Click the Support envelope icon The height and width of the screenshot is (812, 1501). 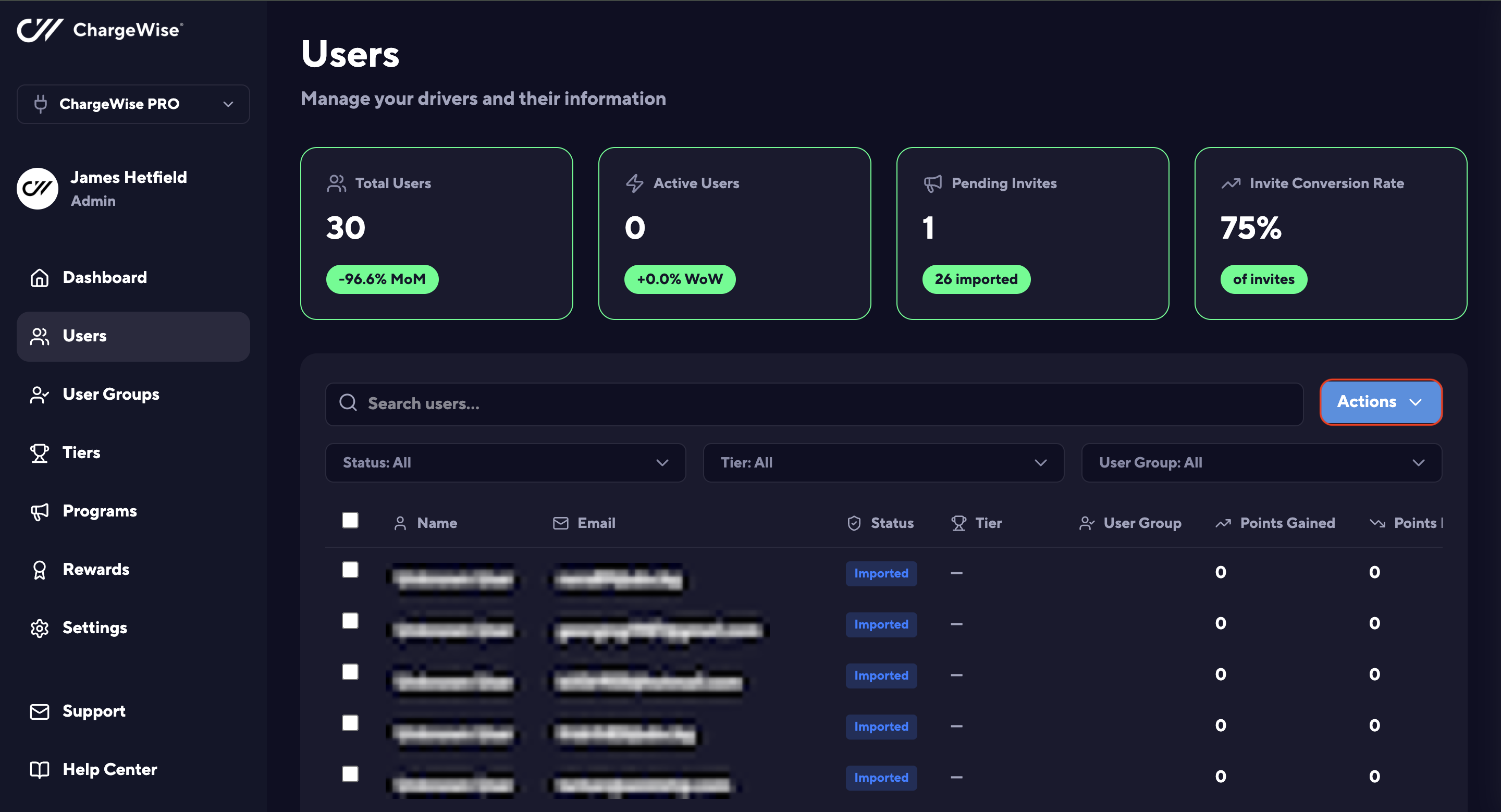[40, 711]
